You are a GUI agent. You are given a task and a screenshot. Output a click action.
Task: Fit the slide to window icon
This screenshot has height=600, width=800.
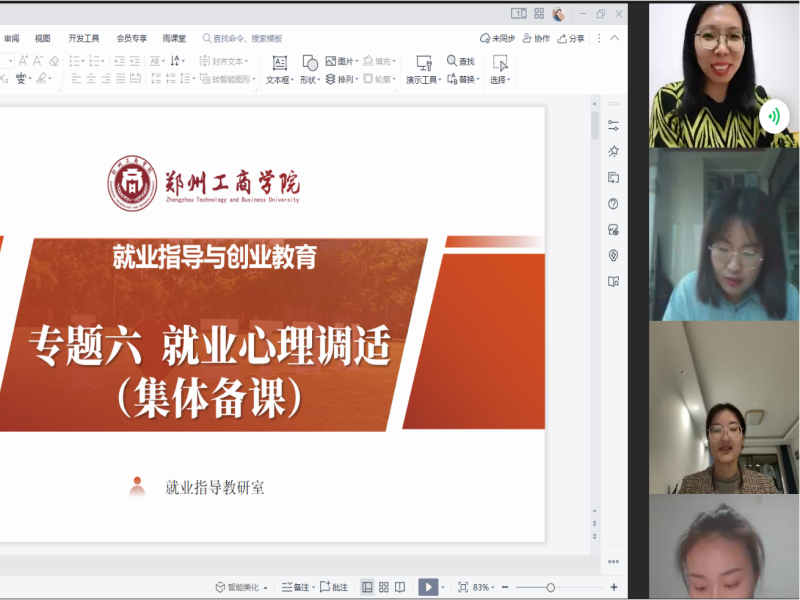[463, 587]
